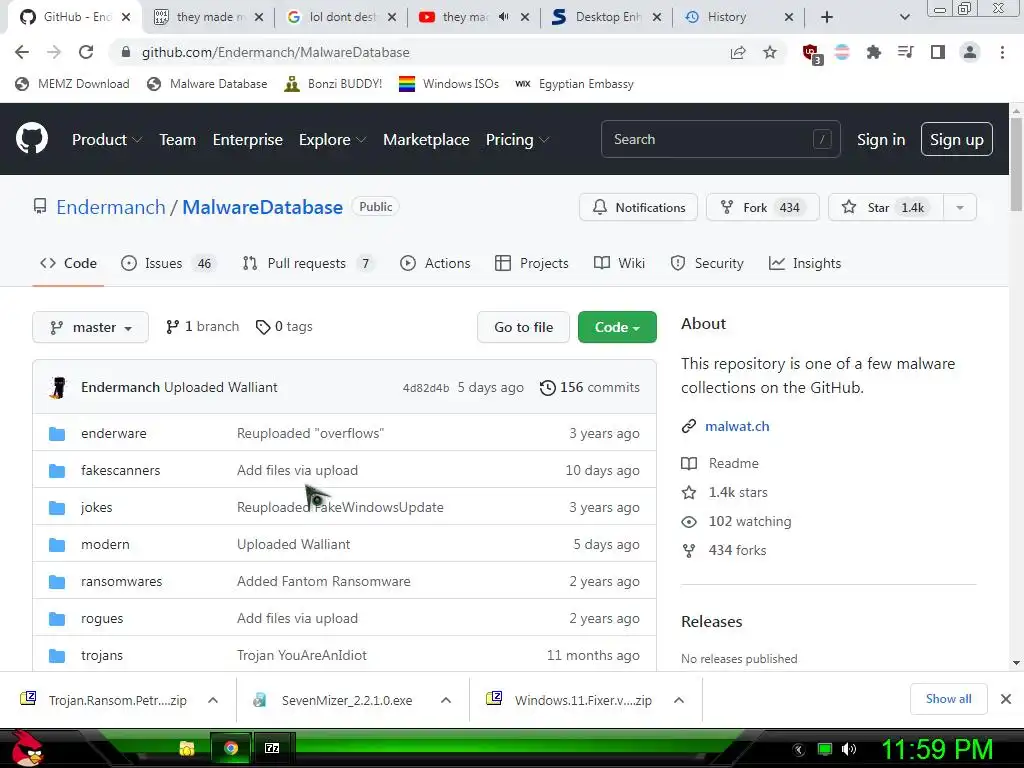Screen dimensions: 1024x768
Task: Click the Endermanch avatar in commit row
Action: [x=58, y=387]
